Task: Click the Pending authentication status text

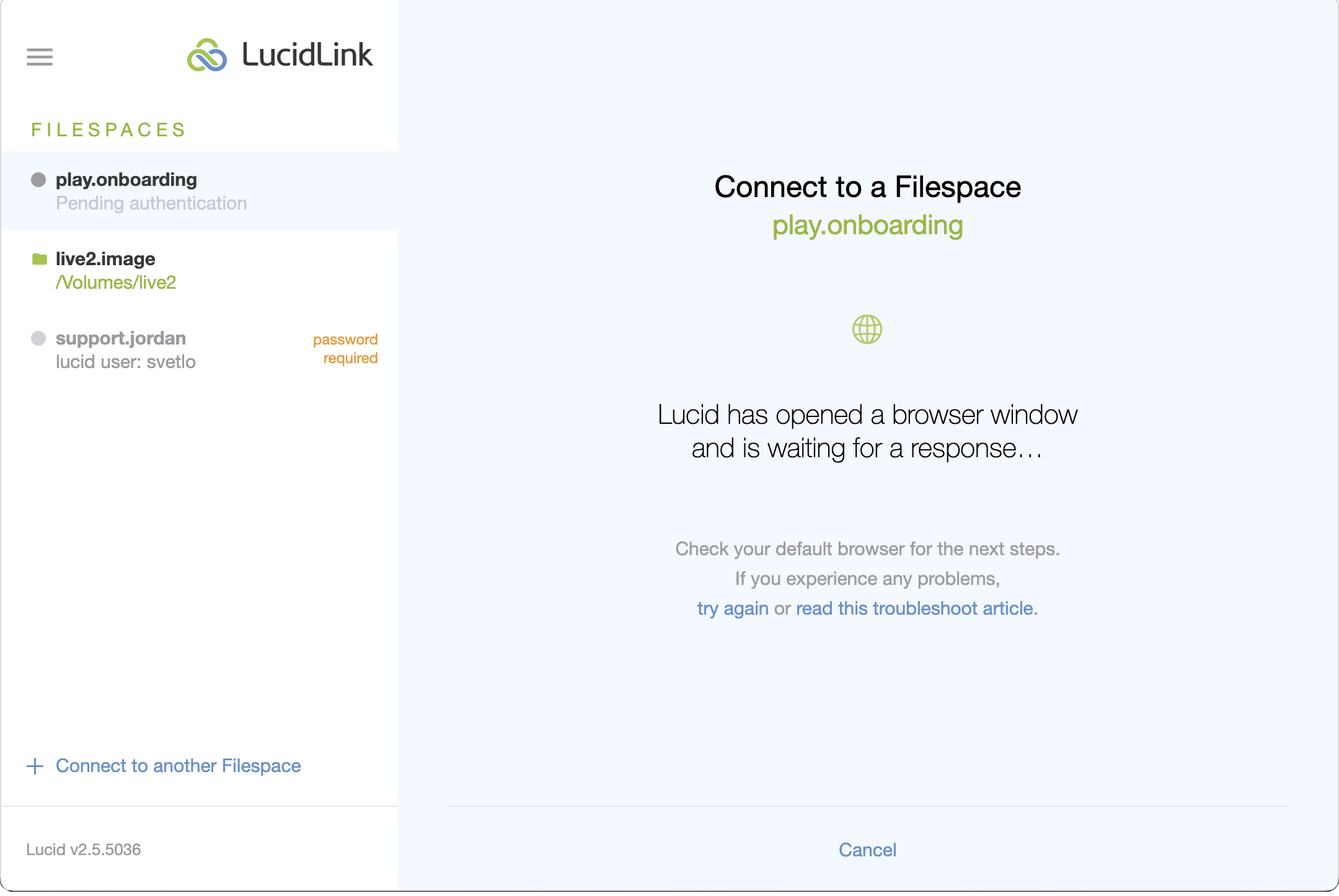Action: point(151,203)
